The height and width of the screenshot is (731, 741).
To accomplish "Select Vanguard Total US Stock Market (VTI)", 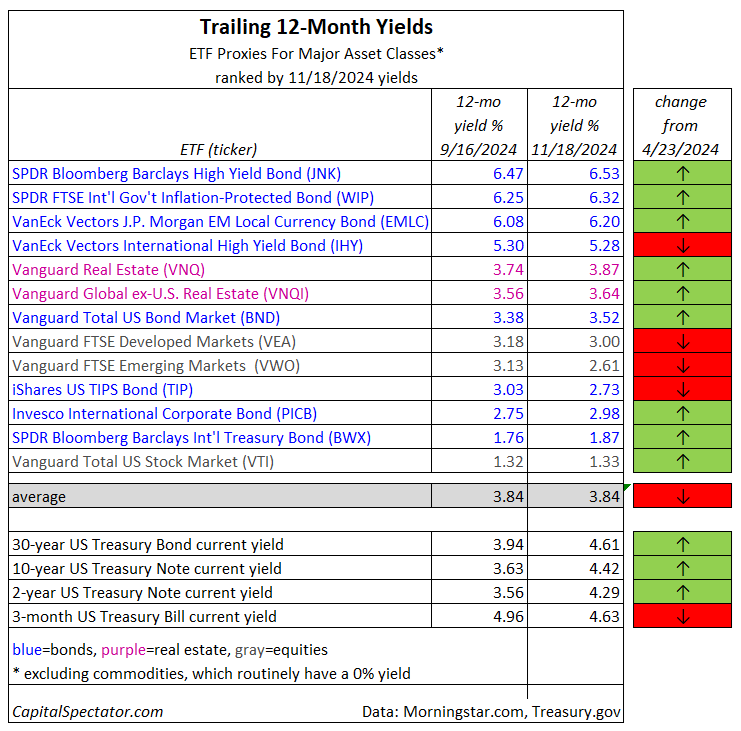I will coord(143,462).
